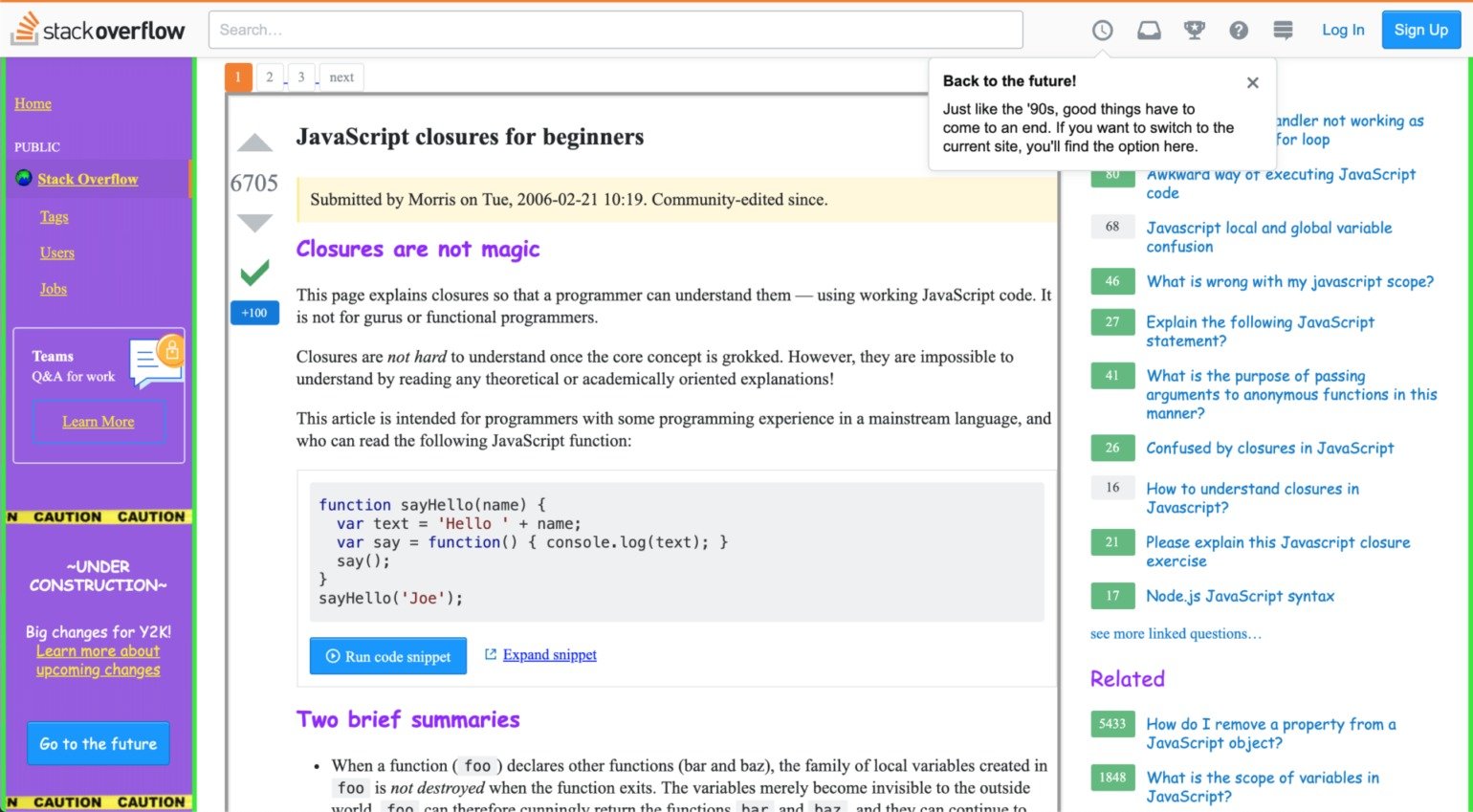This screenshot has height=812, width=1473.
Task: Upvote the JavaScript closures post
Action: [254, 143]
